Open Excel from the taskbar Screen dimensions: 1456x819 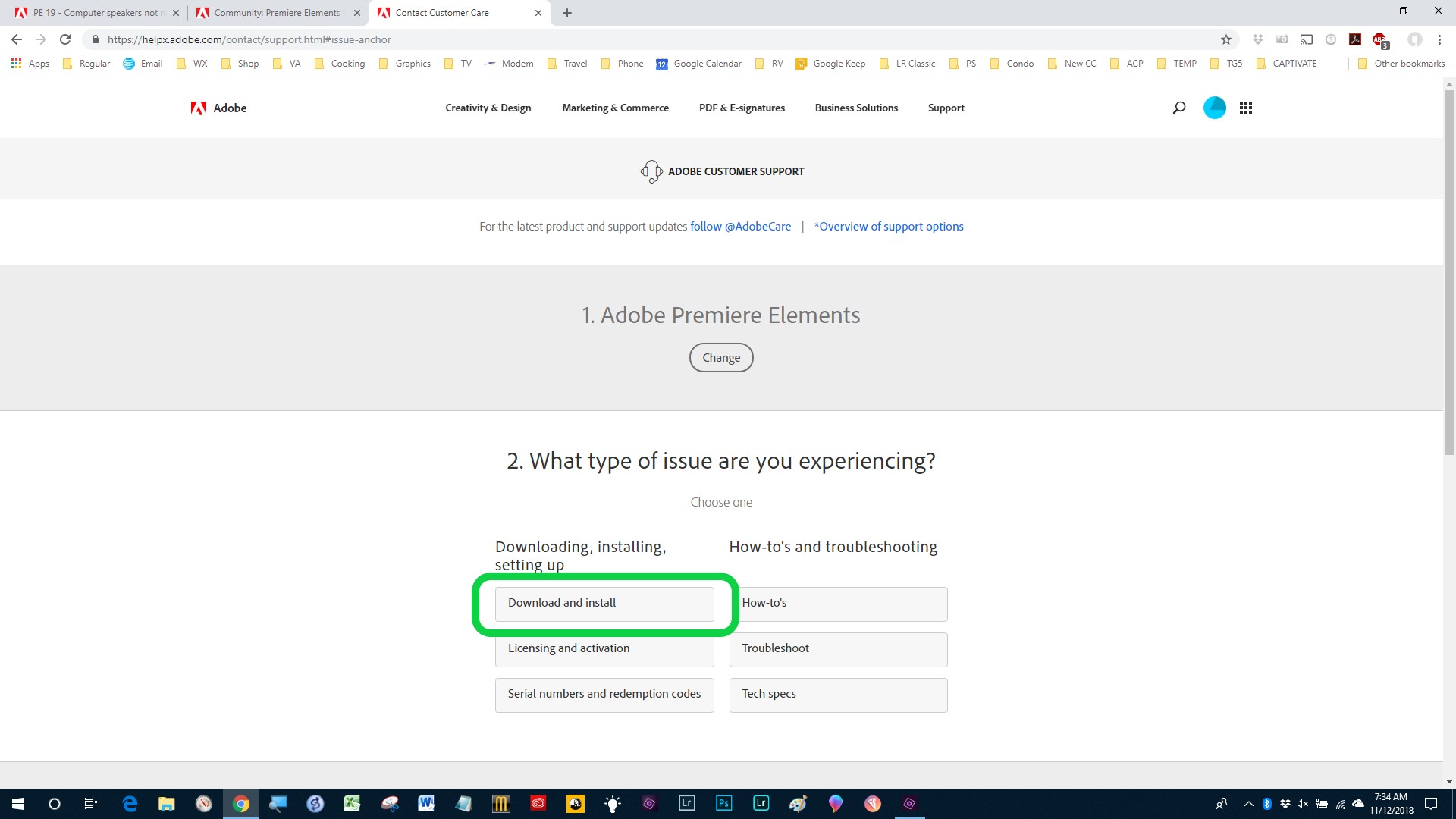tap(352, 804)
